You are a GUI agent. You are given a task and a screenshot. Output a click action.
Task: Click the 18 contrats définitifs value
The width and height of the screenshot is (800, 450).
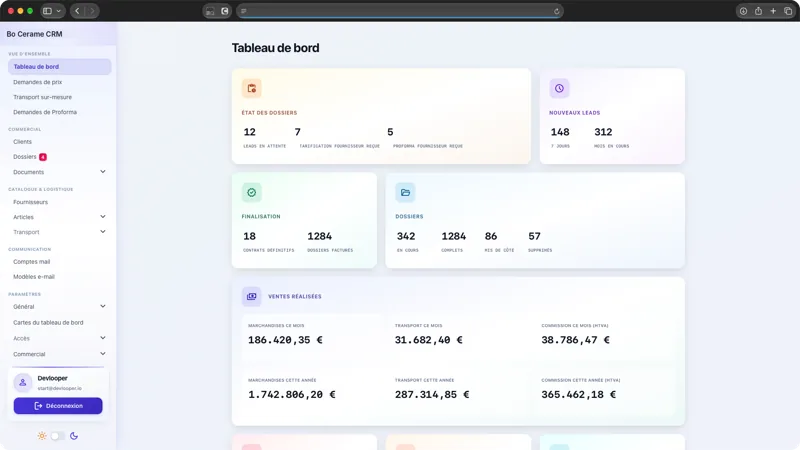[249, 236]
